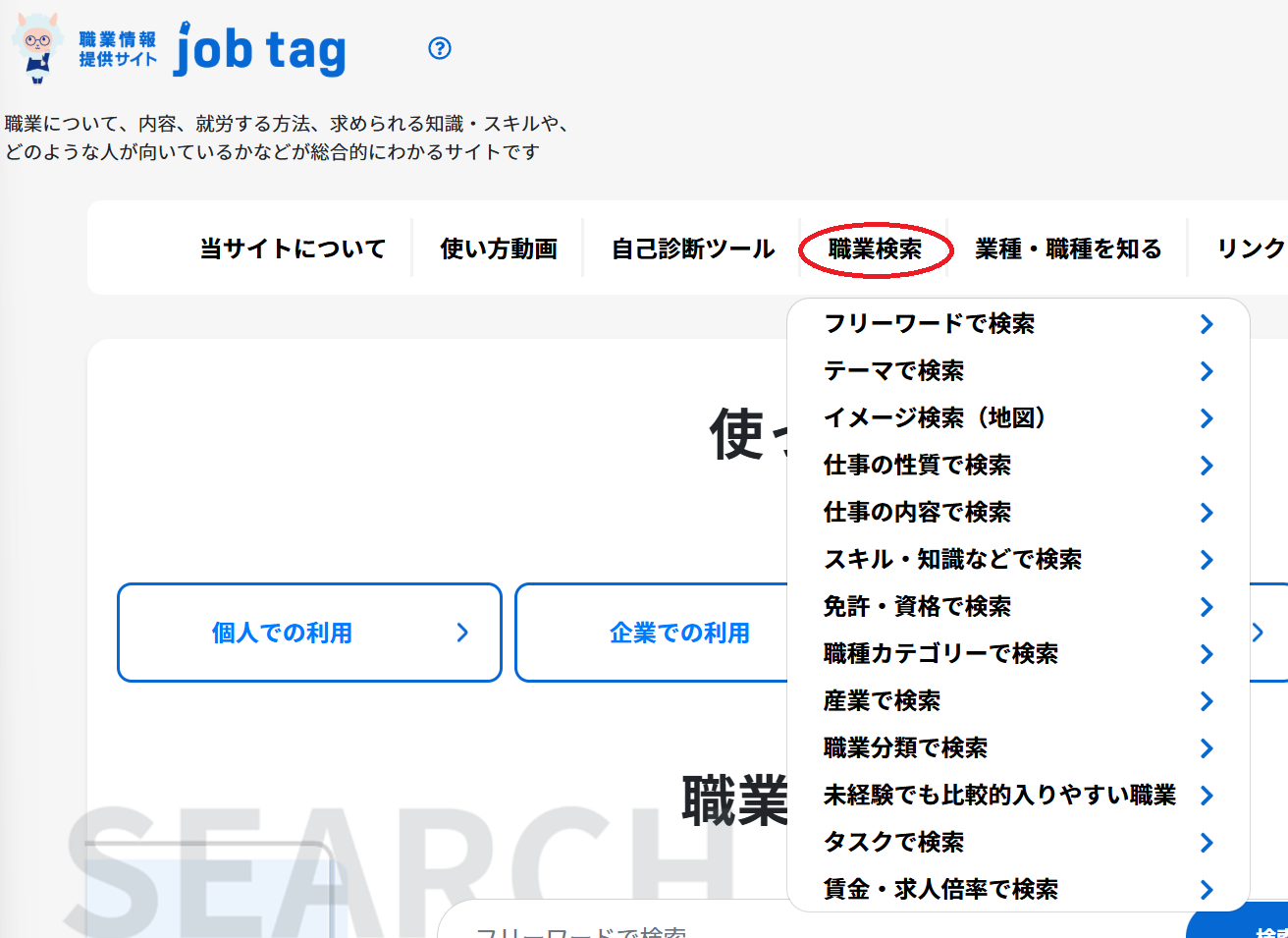Open the 自己診断ツール navigation menu
The width and height of the screenshot is (1288, 938).
[x=693, y=249]
